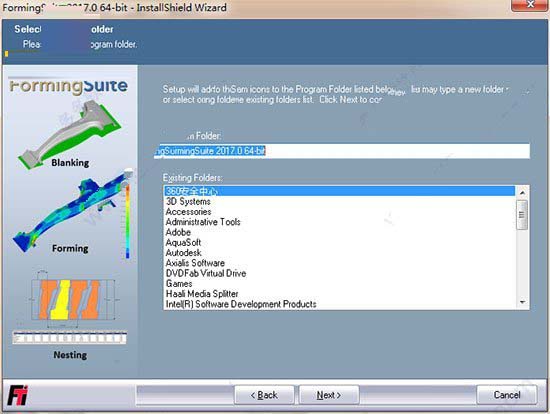
Task: Choose Axialis Software folder
Action: tap(339, 263)
